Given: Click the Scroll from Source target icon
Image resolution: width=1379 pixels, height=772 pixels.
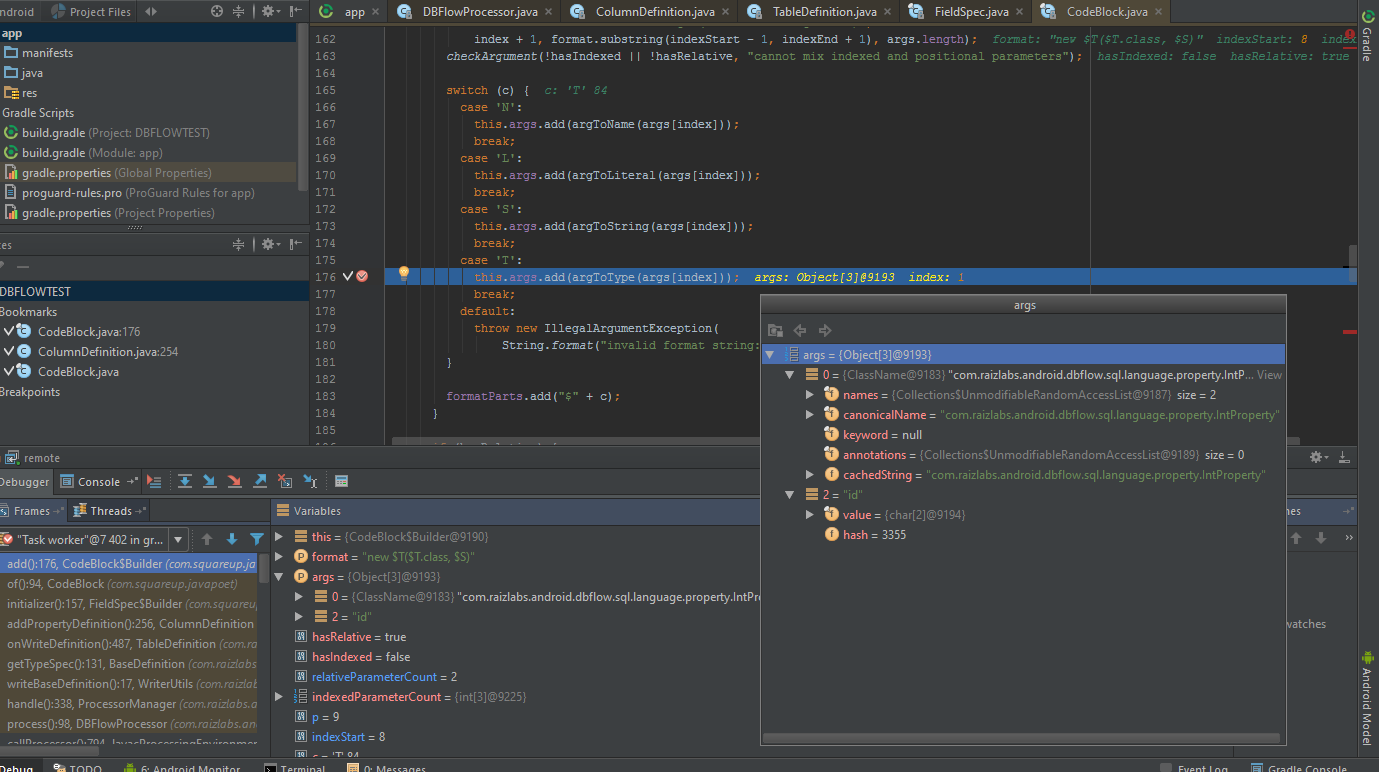Looking at the screenshot, I should 217,12.
